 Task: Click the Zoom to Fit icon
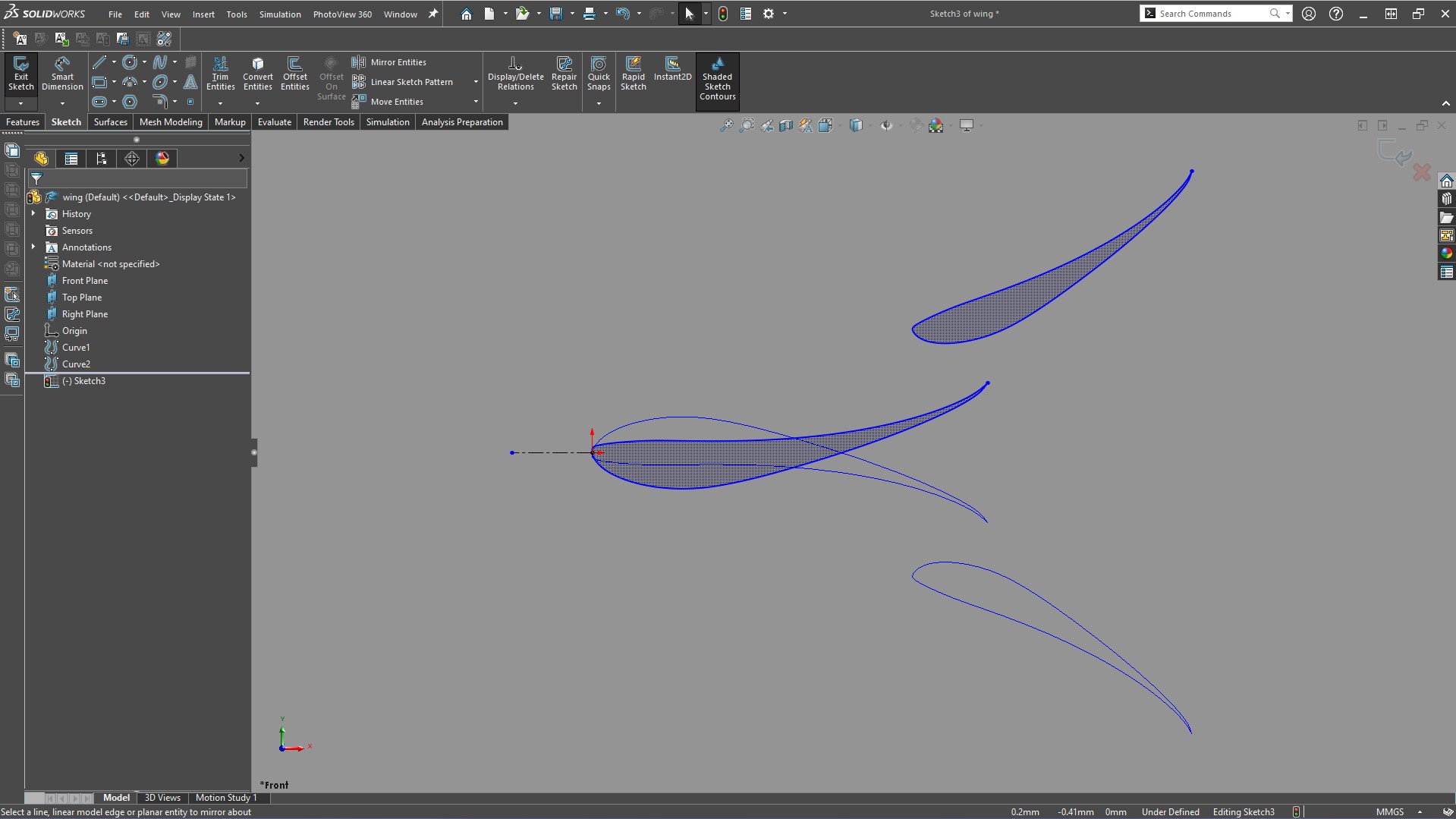pyautogui.click(x=726, y=126)
